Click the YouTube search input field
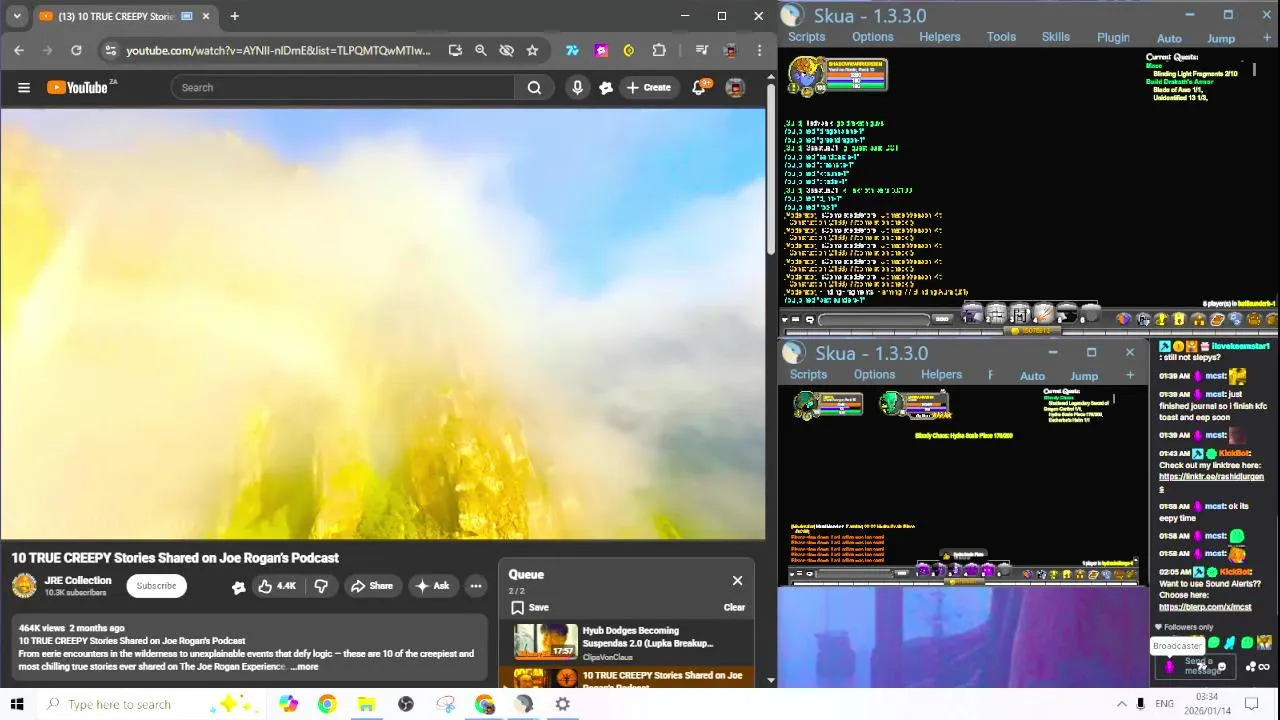 [x=343, y=87]
